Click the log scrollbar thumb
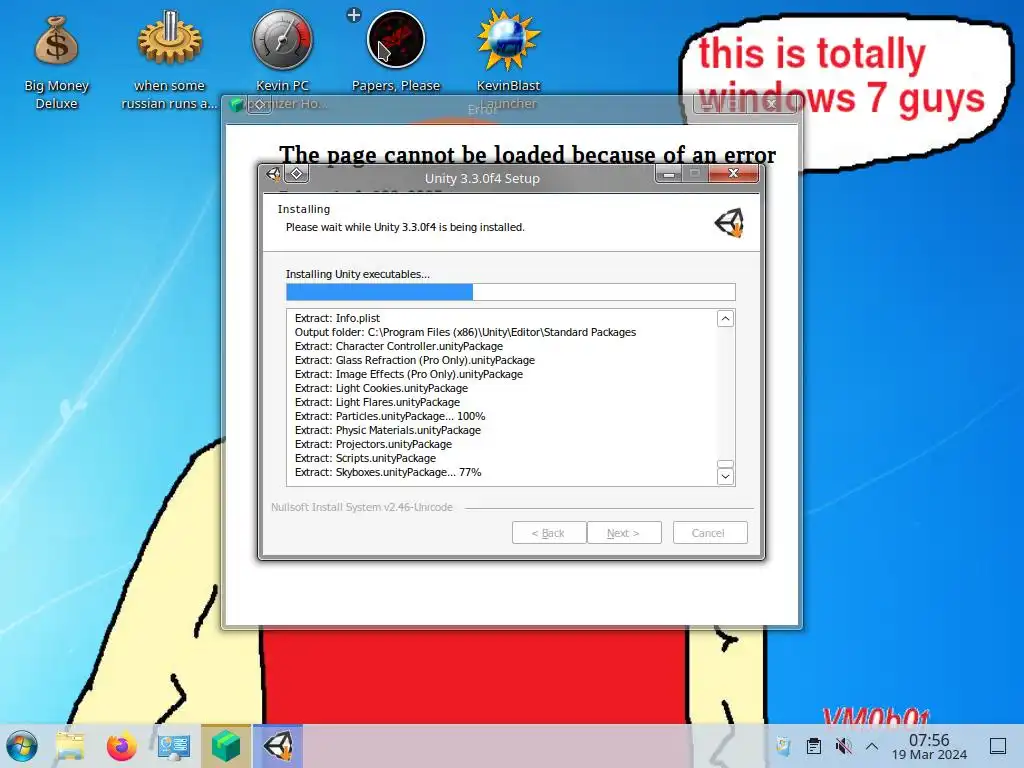Viewport: 1024px width, 768px height. [x=726, y=464]
